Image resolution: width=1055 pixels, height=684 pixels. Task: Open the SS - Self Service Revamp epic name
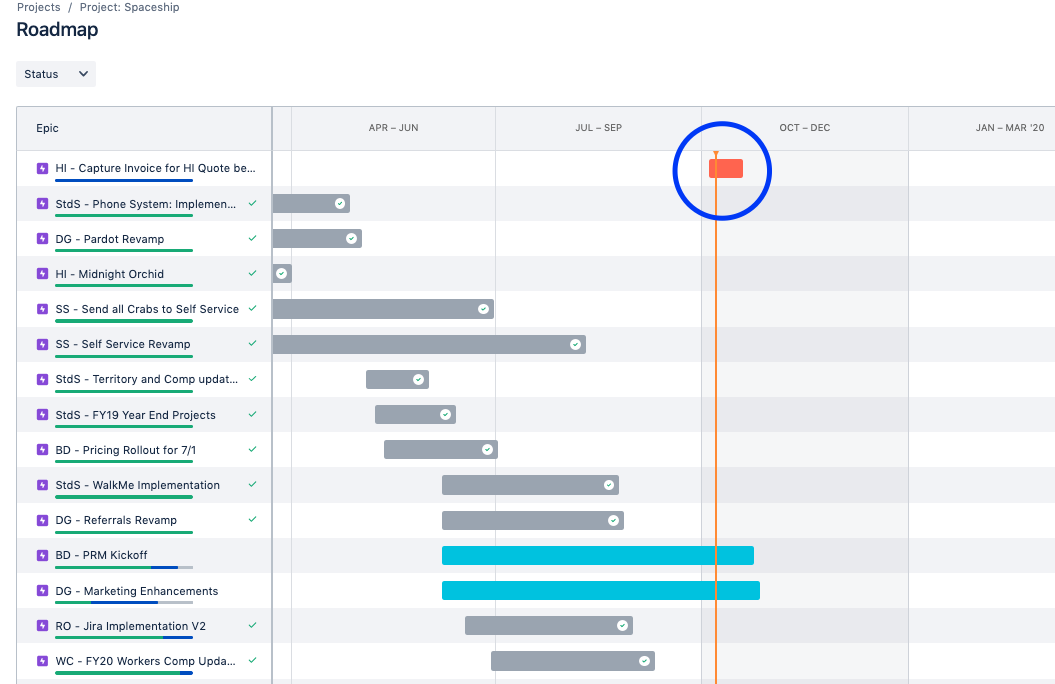[x=122, y=344]
